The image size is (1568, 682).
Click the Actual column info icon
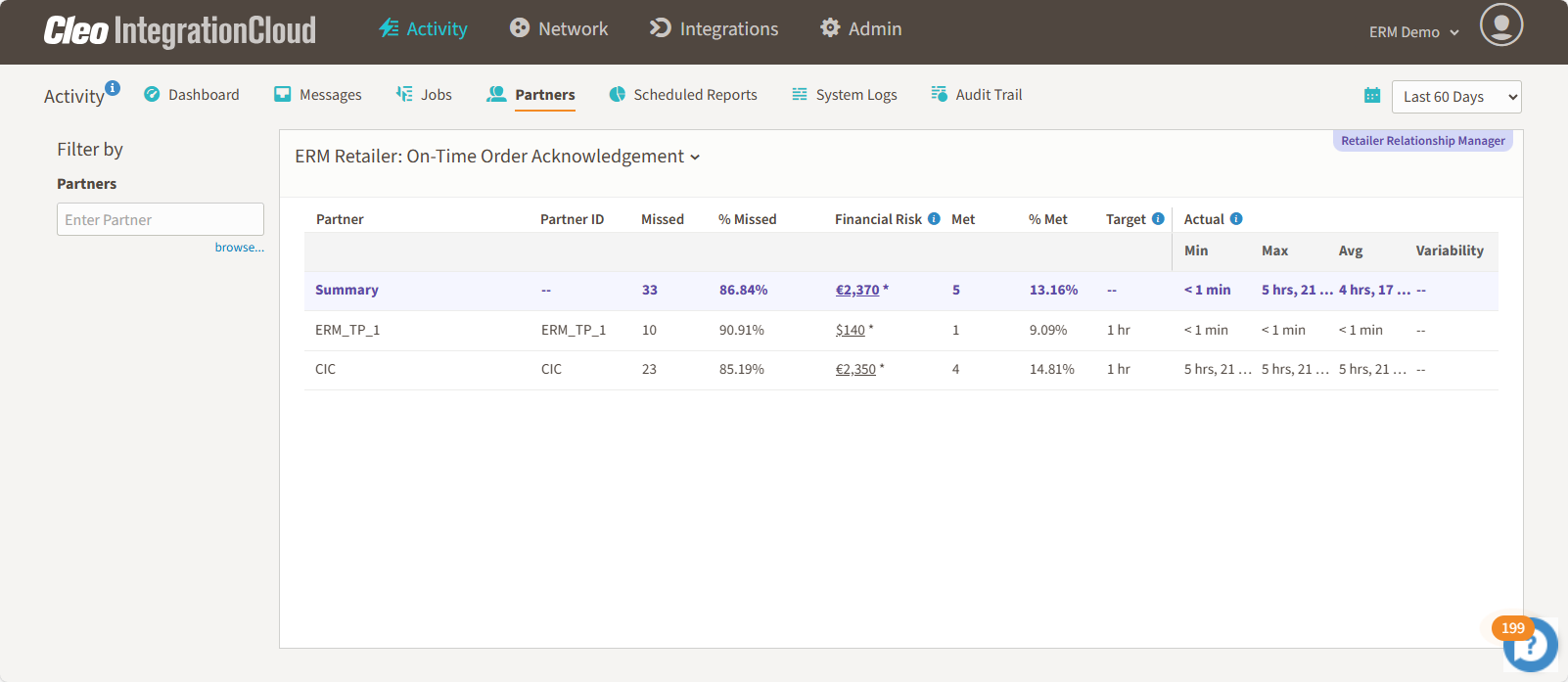pyautogui.click(x=1236, y=219)
